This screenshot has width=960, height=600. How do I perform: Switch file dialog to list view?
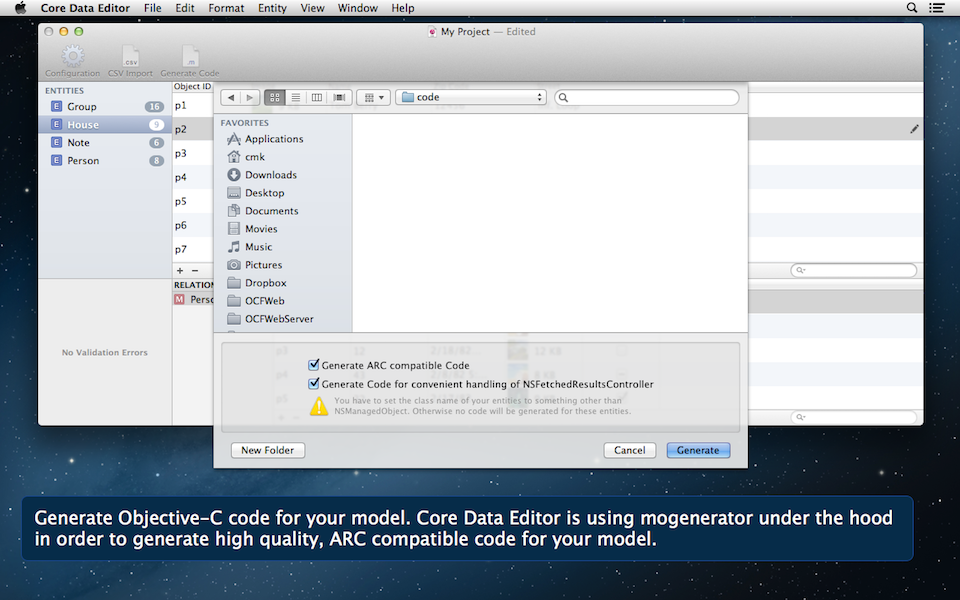pos(296,97)
